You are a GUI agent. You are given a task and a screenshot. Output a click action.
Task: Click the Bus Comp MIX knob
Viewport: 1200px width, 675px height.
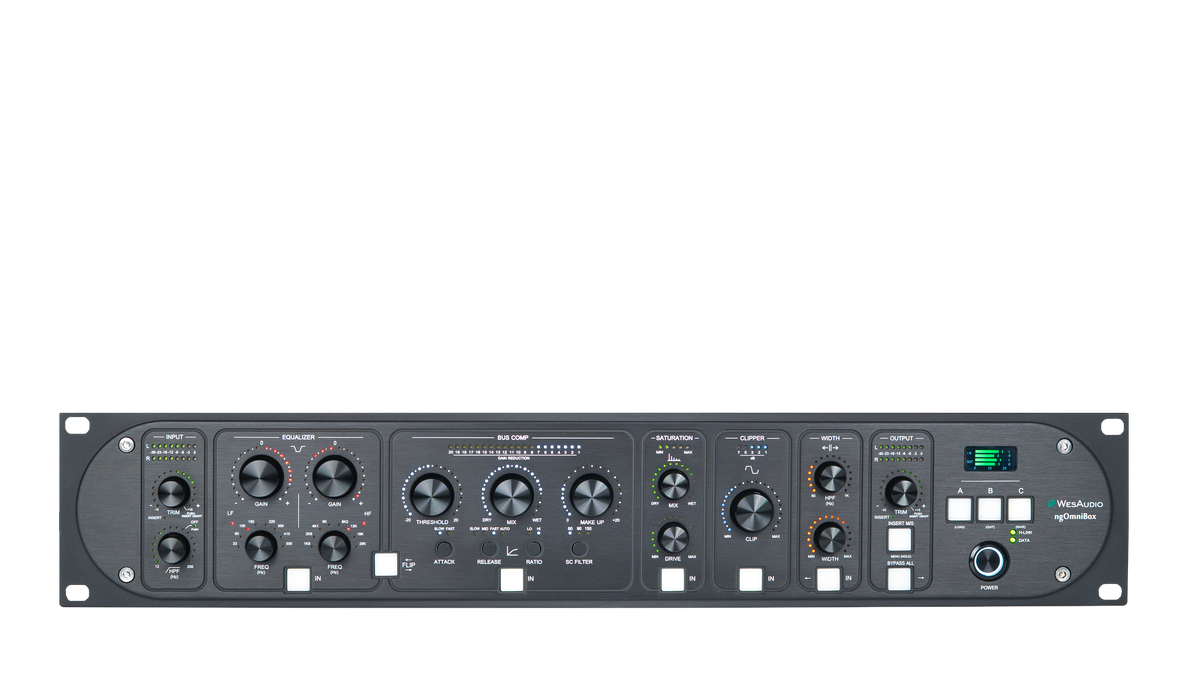coord(511,495)
